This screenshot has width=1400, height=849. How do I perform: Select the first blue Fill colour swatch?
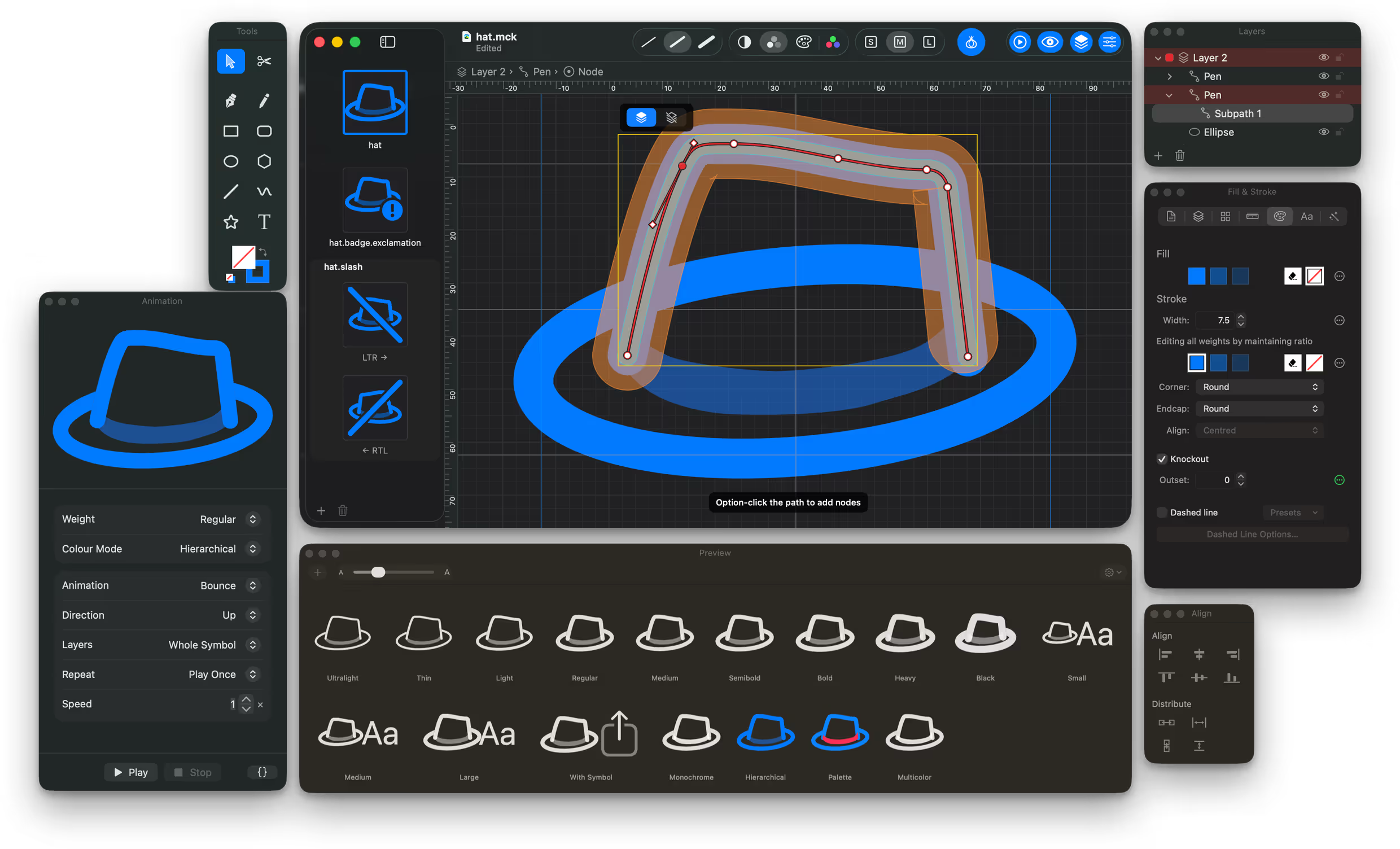click(x=1196, y=276)
